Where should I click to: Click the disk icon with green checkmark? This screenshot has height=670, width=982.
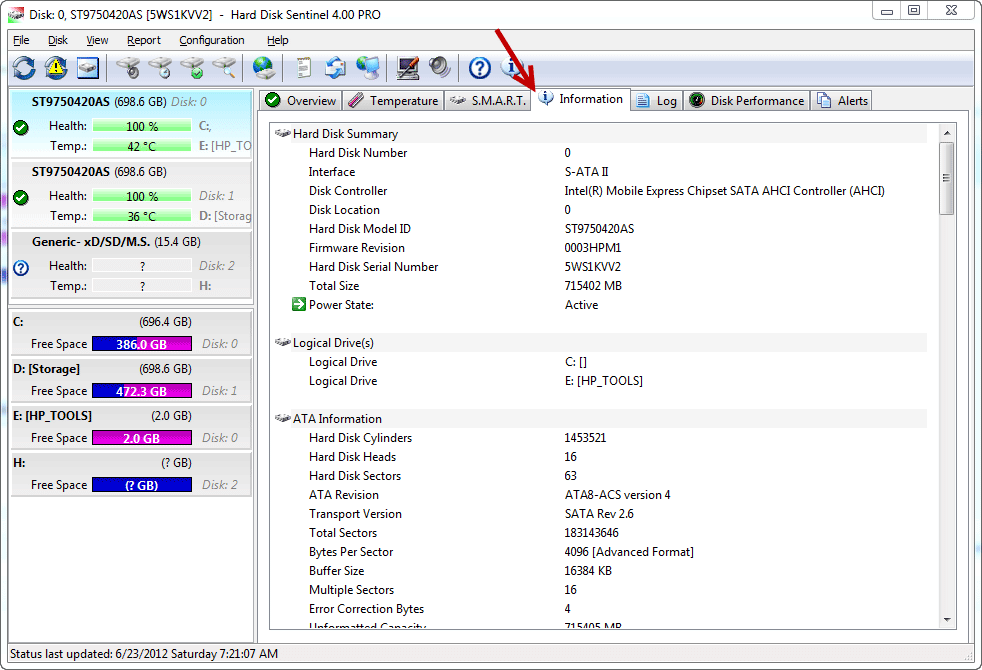(192, 68)
